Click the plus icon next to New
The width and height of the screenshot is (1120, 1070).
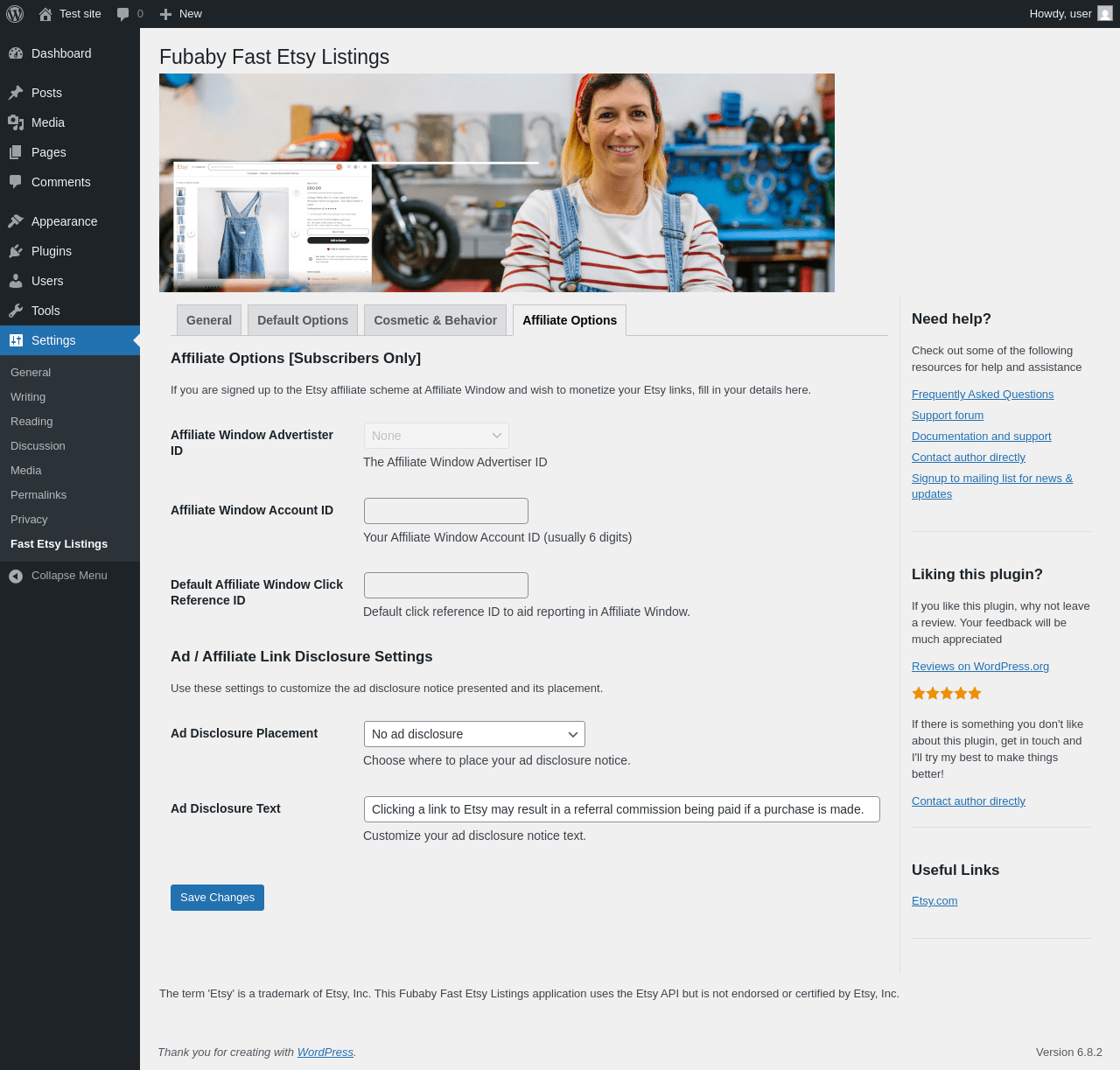tap(165, 14)
